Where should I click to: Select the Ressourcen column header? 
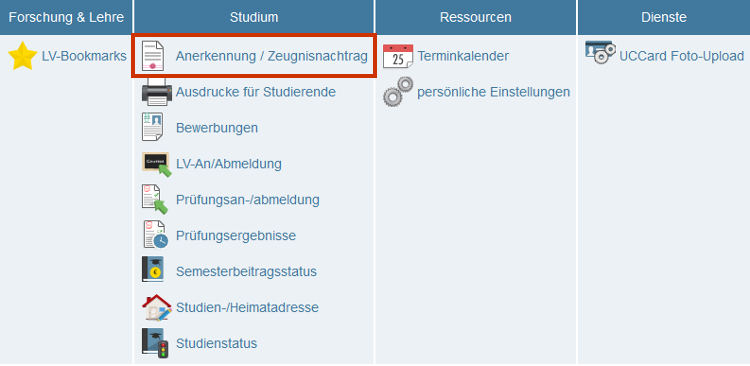pyautogui.click(x=476, y=17)
